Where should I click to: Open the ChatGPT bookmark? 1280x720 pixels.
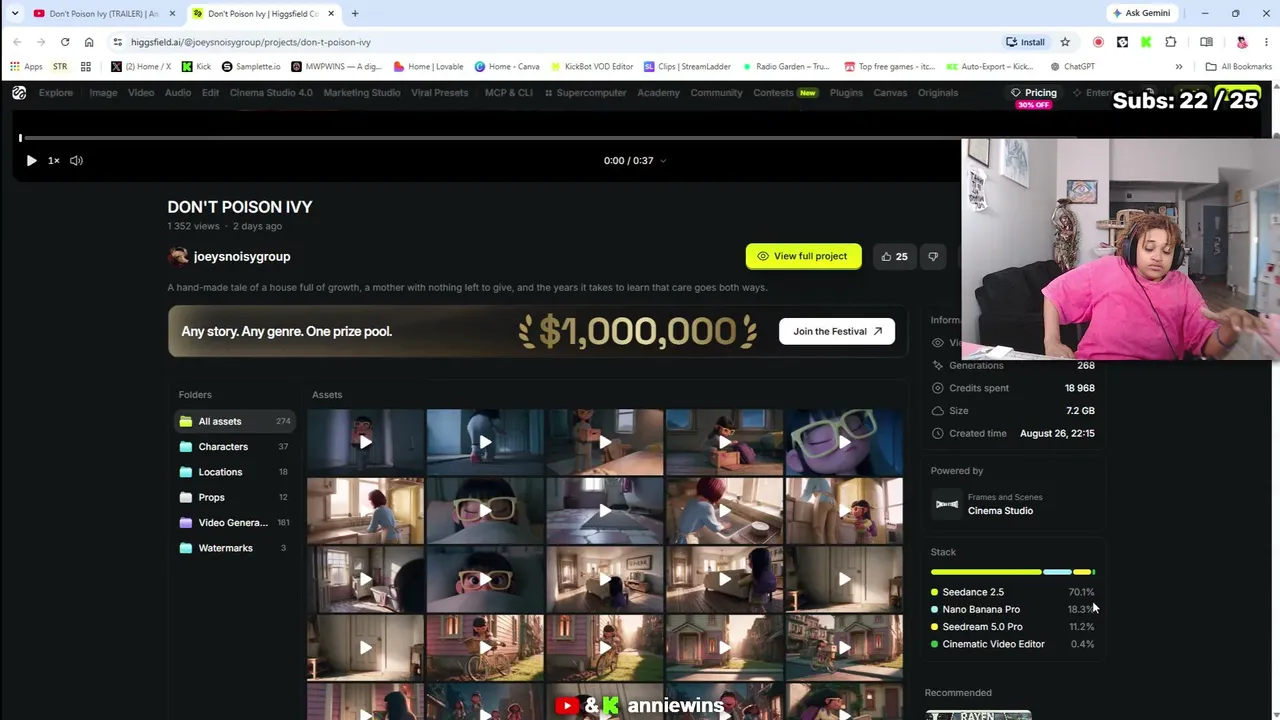[x=1071, y=67]
